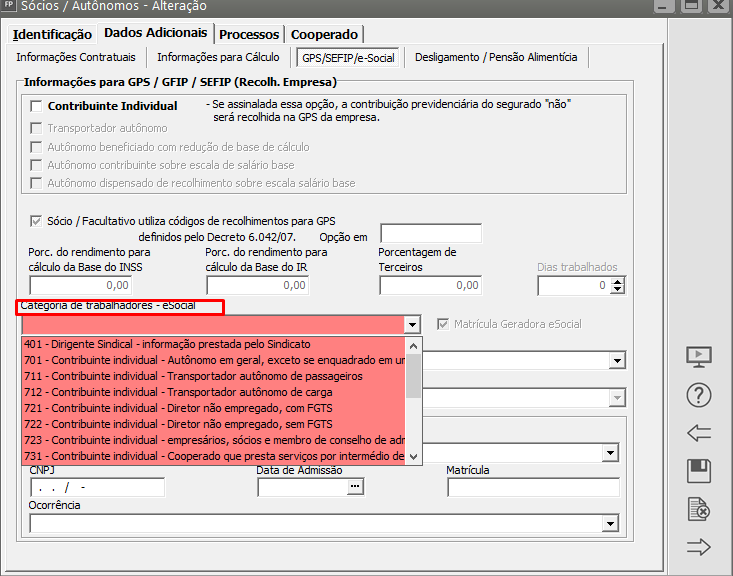The width and height of the screenshot is (733, 576).
Task: Click the cancel document icon
Action: click(699, 509)
